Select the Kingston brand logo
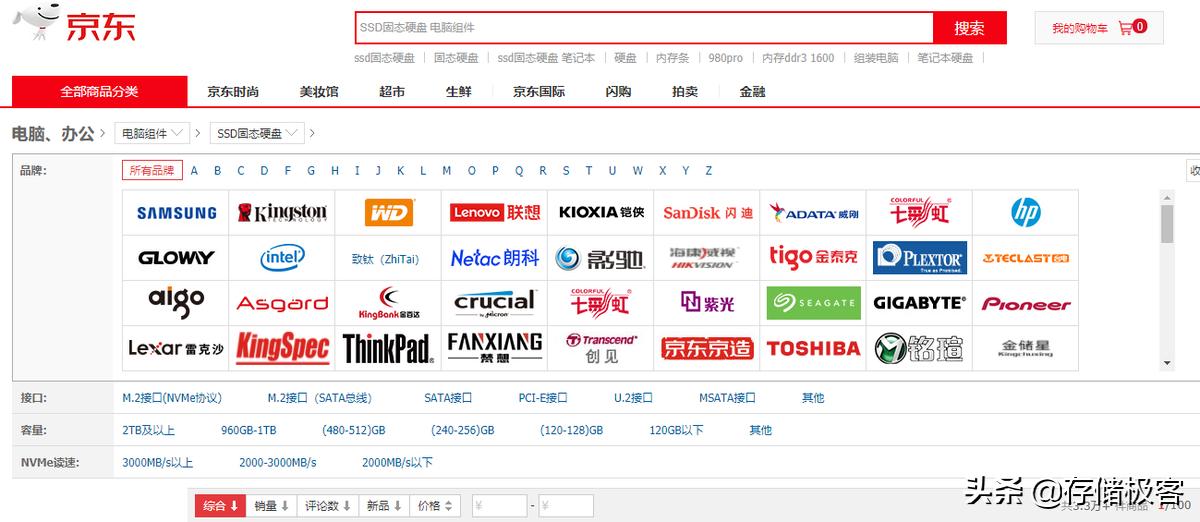The width and height of the screenshot is (1200, 522). [x=282, y=213]
